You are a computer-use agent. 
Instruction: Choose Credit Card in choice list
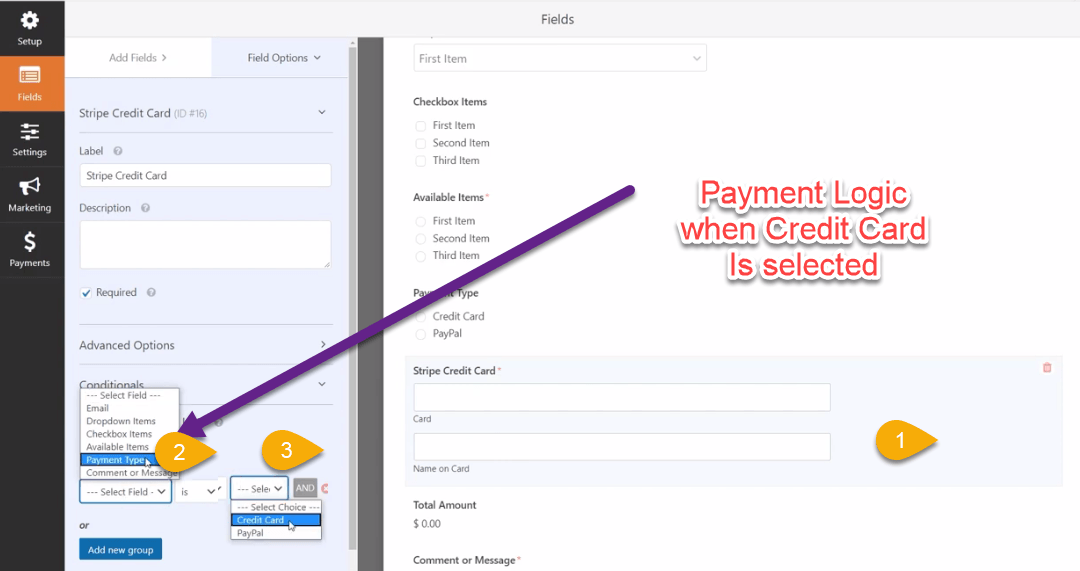(276, 520)
